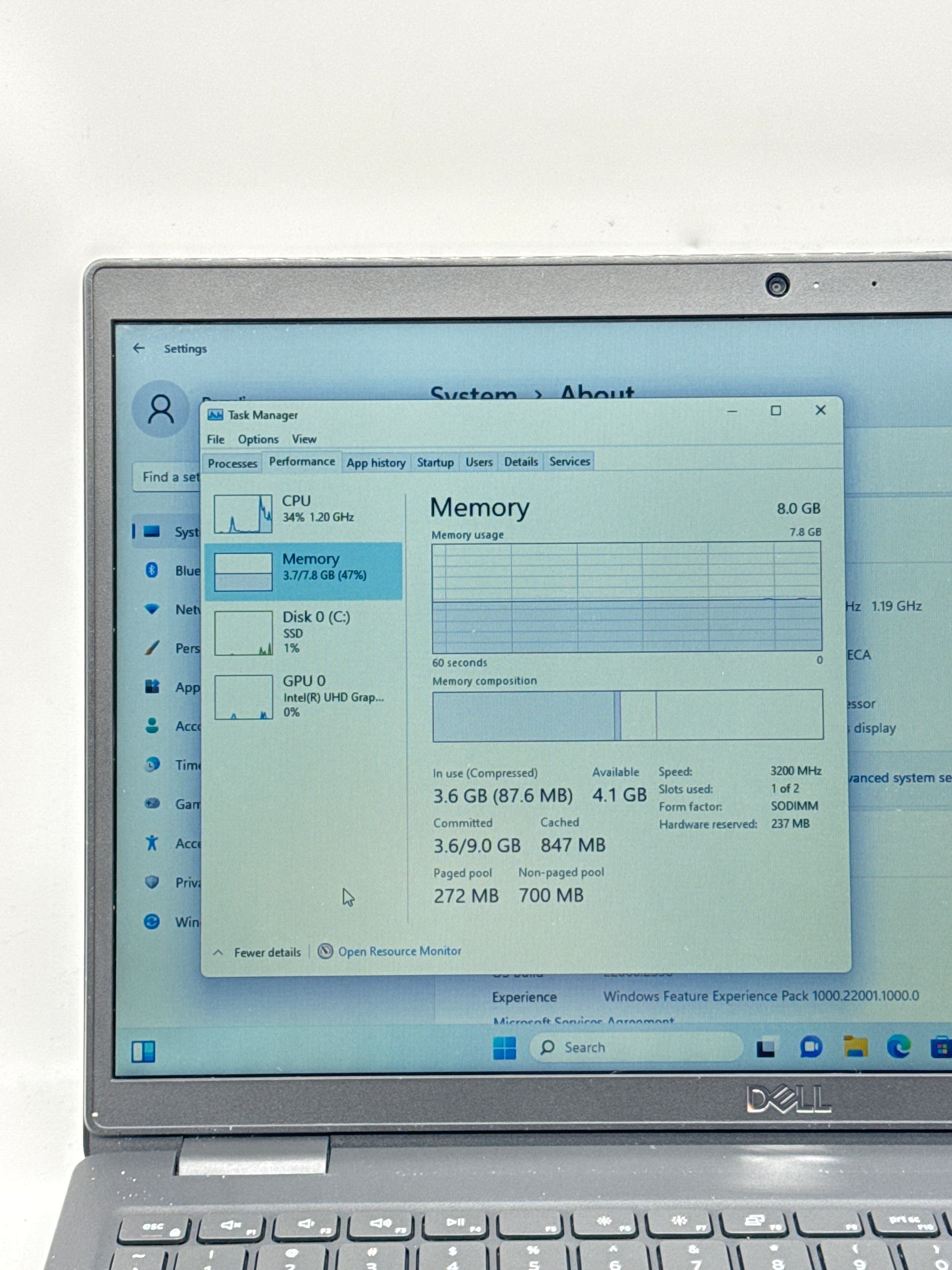
Task: Open the View menu
Action: click(x=304, y=439)
